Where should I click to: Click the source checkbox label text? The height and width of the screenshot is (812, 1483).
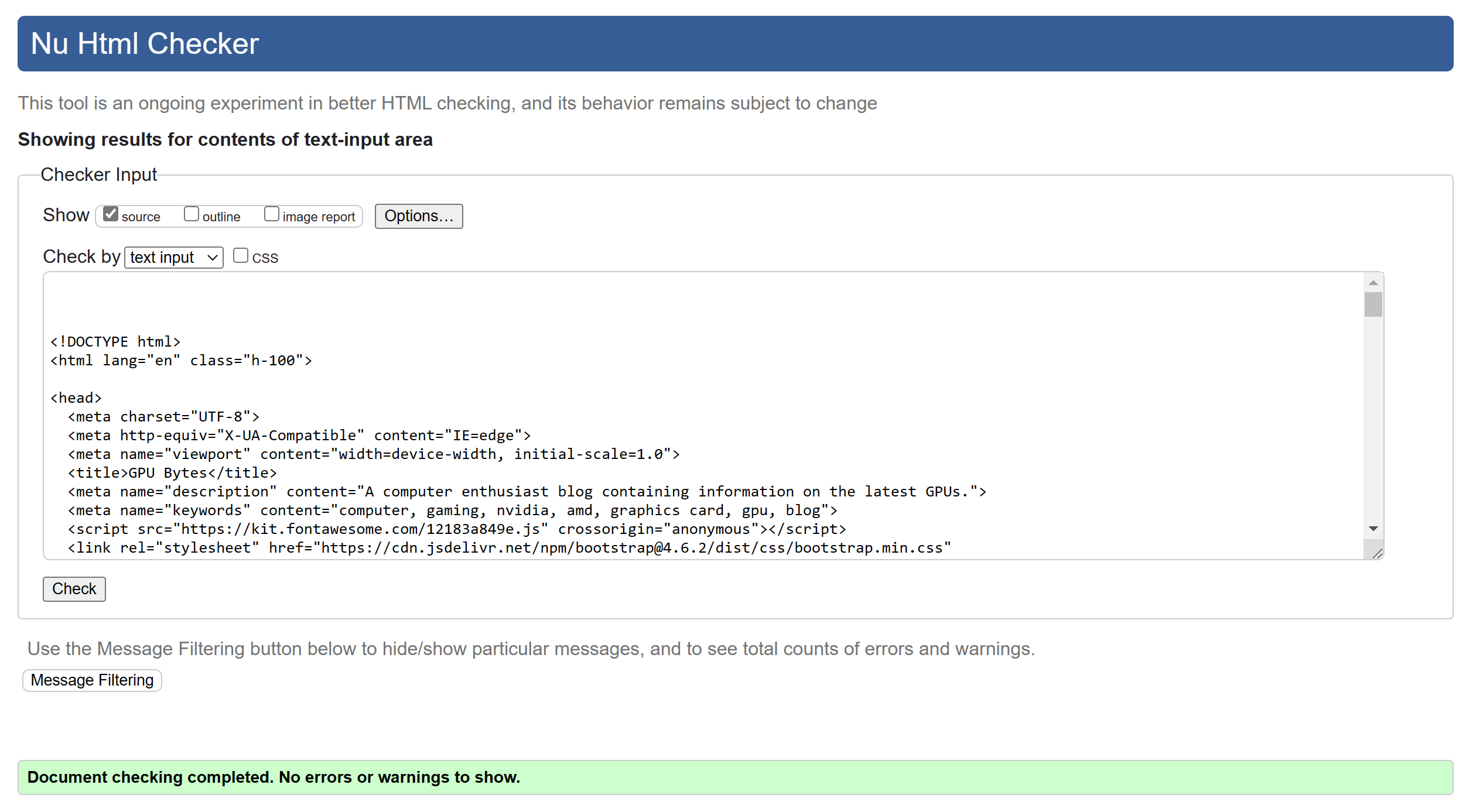point(141,217)
